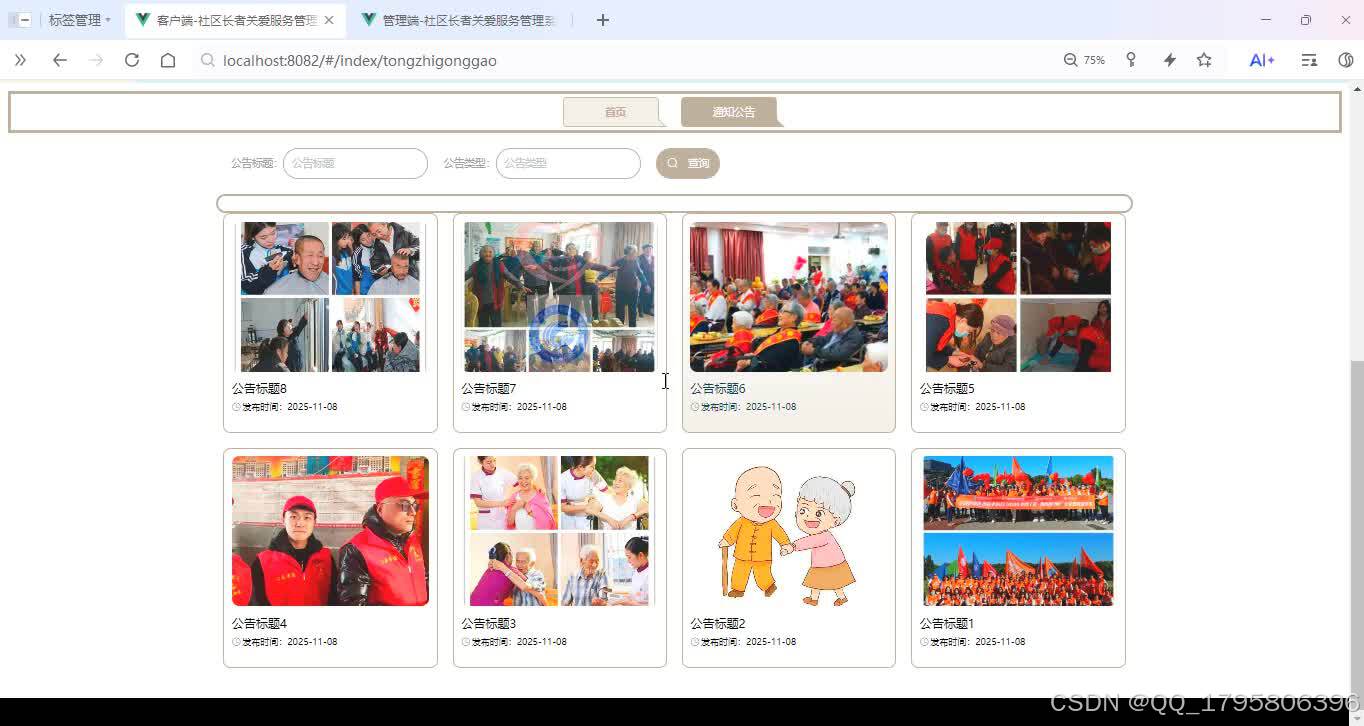
Task: Close the 客户端 tab
Action: 329,20
